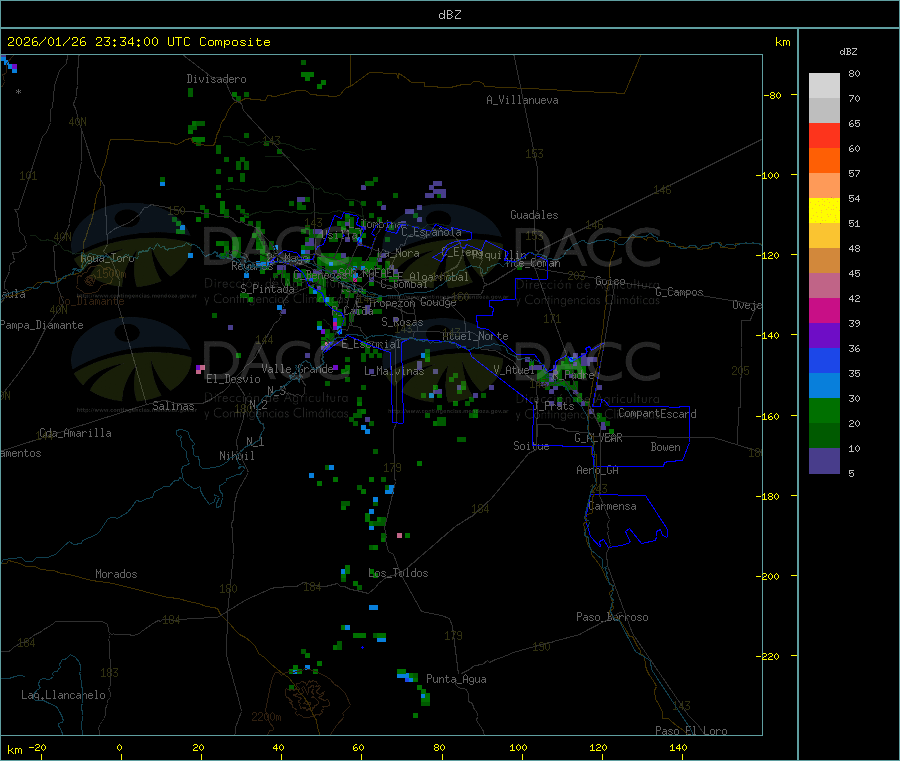The width and height of the screenshot is (900, 761).
Task: Click the La_Nora location label
Action: click(x=399, y=253)
